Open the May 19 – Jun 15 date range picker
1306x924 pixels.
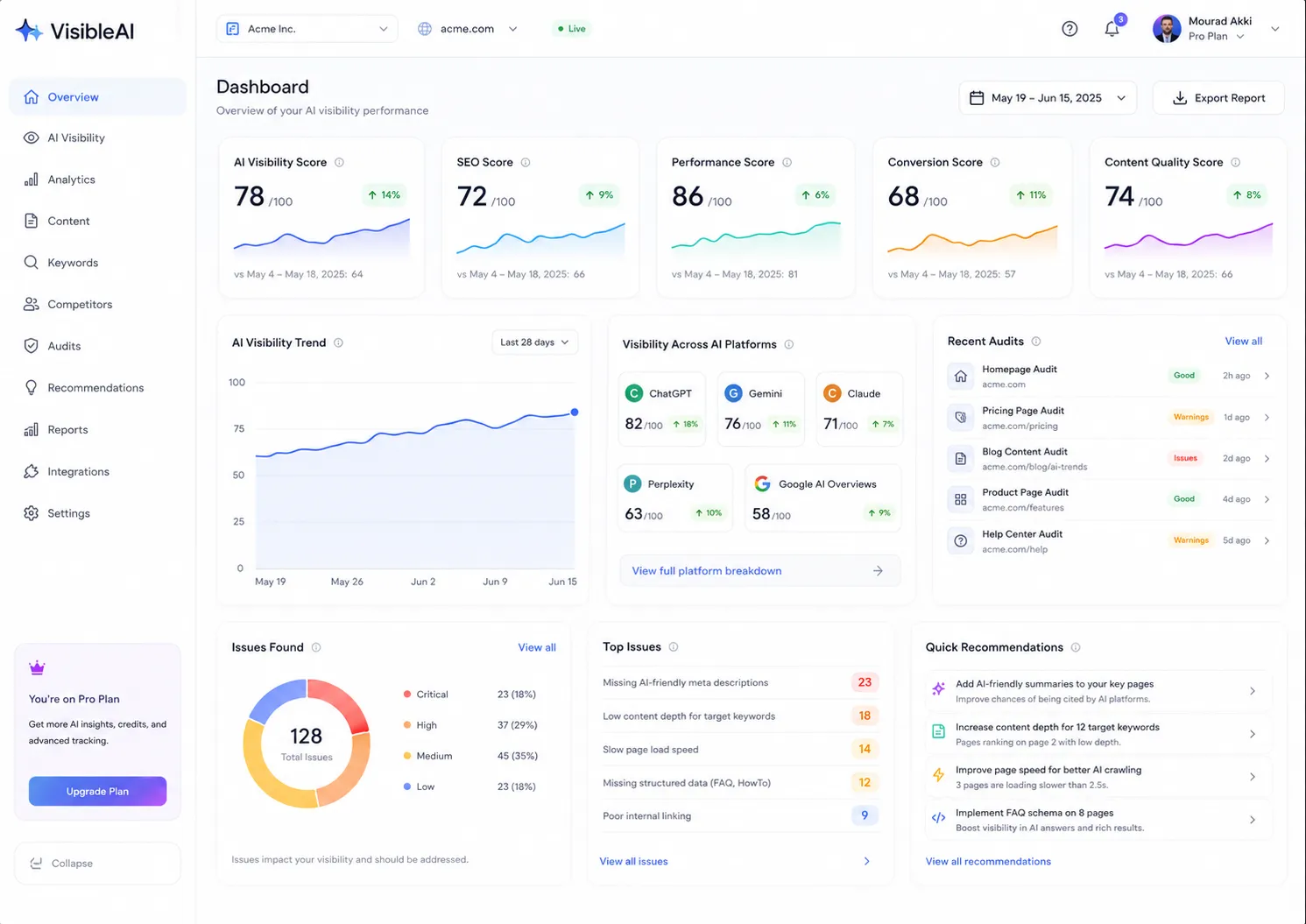tap(1048, 98)
